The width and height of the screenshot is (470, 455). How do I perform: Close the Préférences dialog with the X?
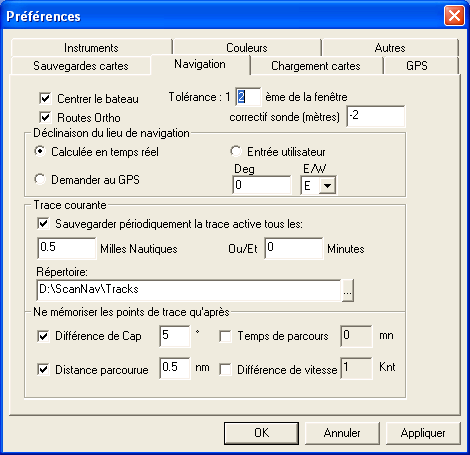pos(454,16)
